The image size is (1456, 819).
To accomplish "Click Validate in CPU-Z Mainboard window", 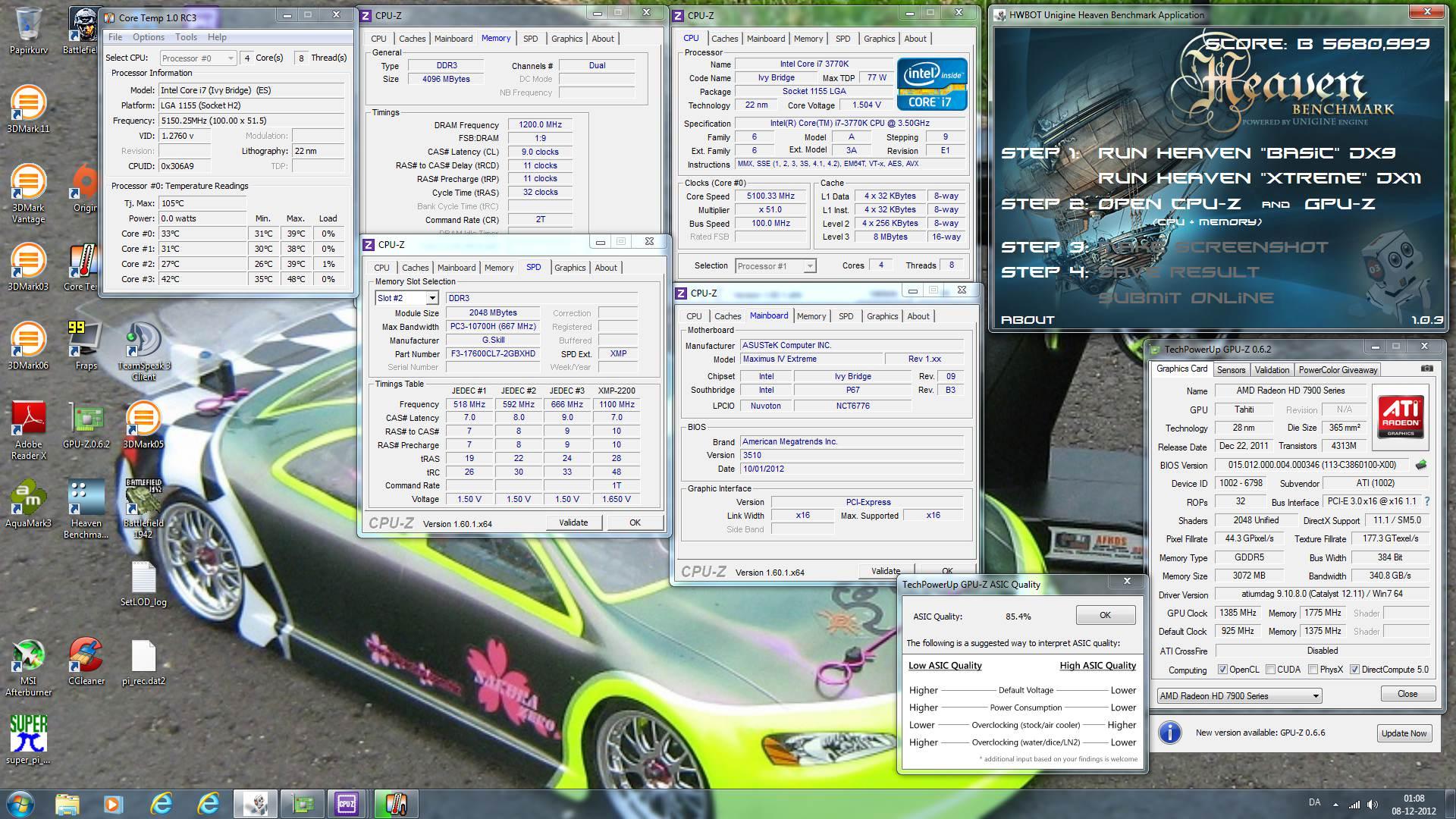I will click(886, 571).
